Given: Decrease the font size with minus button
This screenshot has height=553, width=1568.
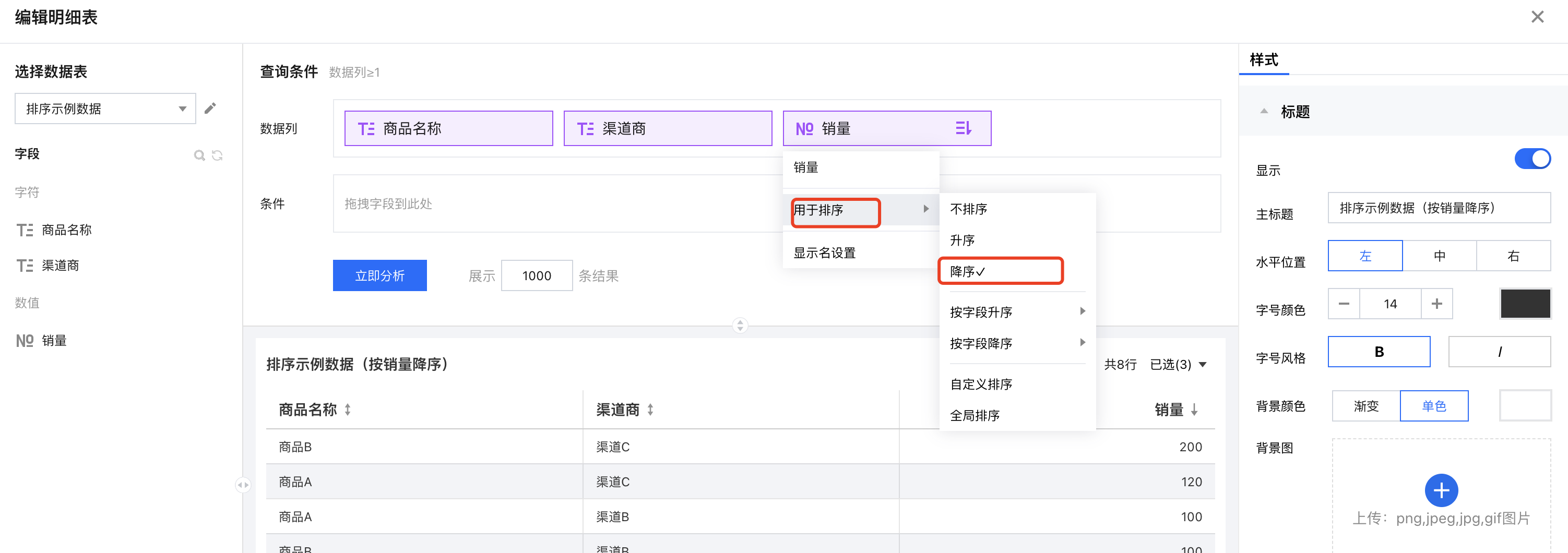Looking at the screenshot, I should [1344, 304].
